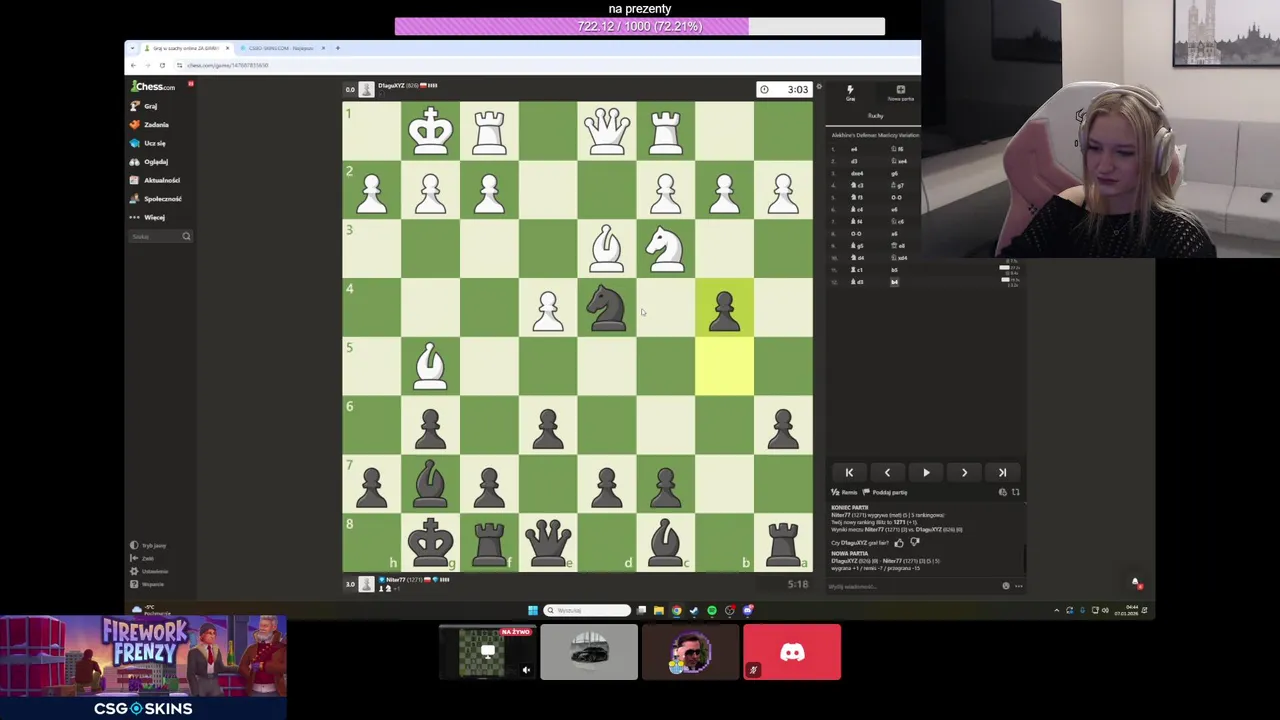Viewport: 1280px width, 720px height.
Task: Expand the Więcej menu
Action: [x=148, y=217]
